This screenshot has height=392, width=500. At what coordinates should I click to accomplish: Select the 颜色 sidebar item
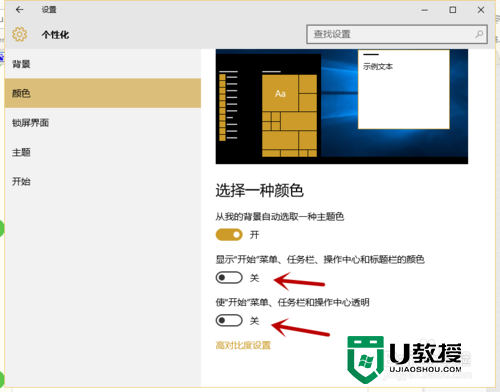[103, 93]
